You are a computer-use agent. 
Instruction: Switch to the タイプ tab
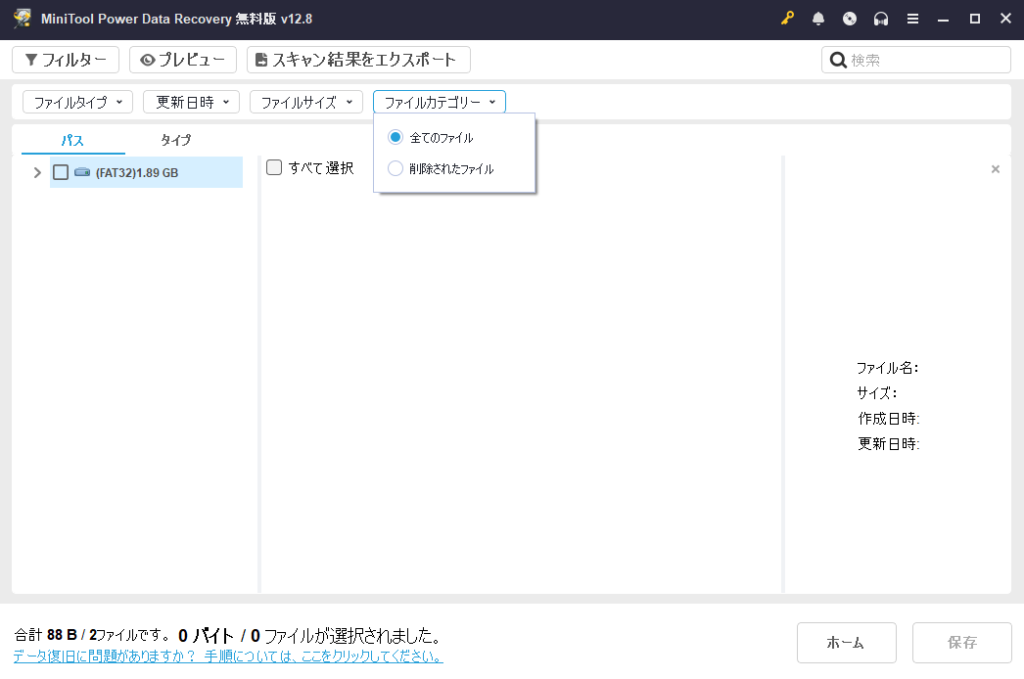point(176,140)
